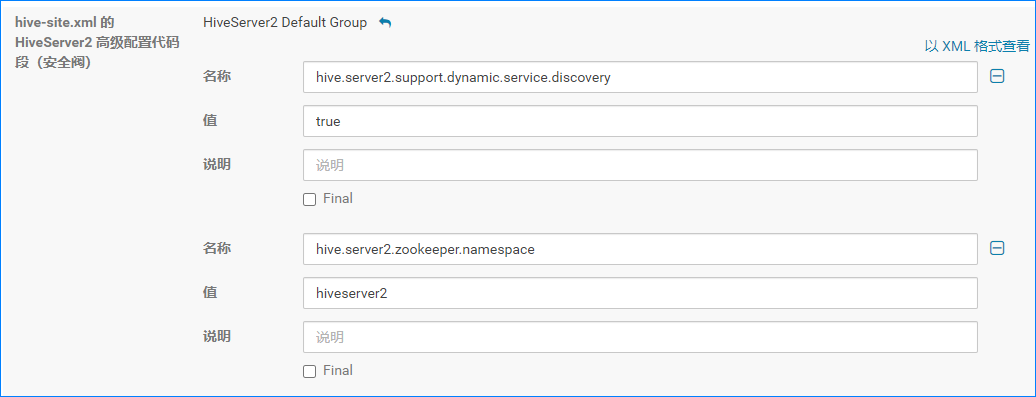The height and width of the screenshot is (397, 1036).
Task: Click the 说明 field of the zookeeper.namespace property
Action: pos(640,337)
